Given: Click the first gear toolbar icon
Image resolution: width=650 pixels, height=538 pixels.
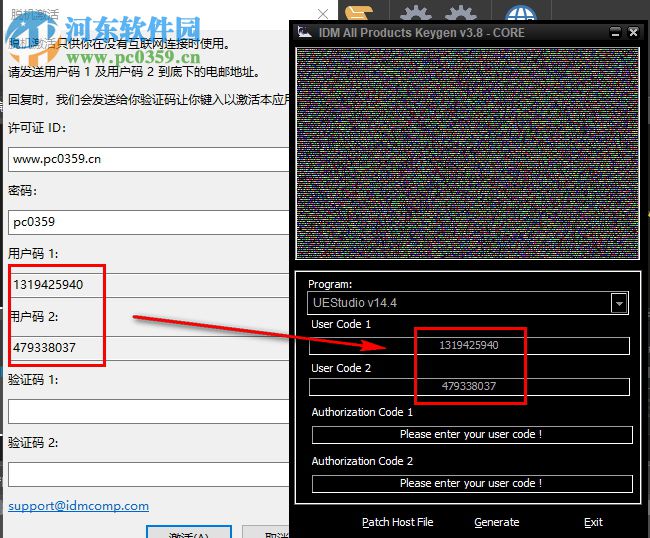Looking at the screenshot, I should click(416, 12).
